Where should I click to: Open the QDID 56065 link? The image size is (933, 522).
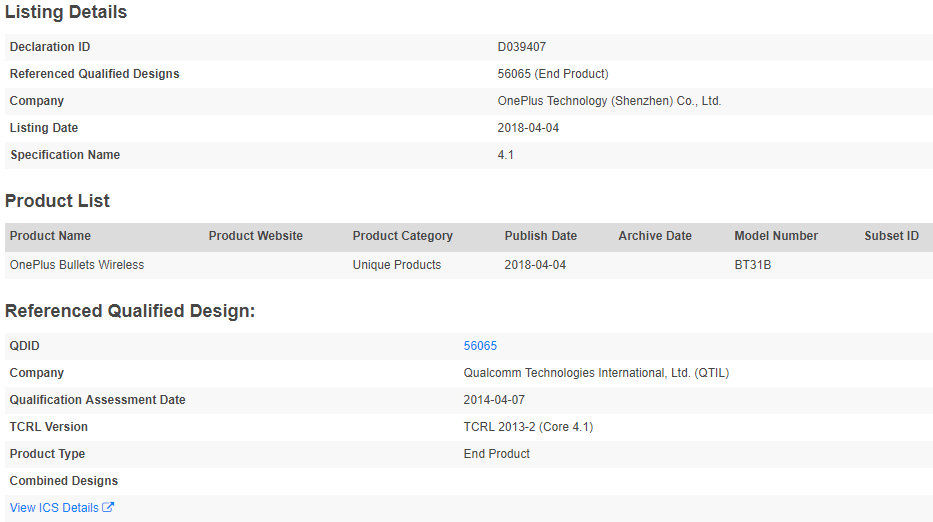(480, 346)
